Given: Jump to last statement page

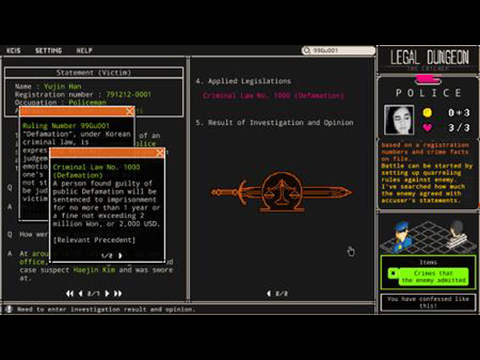Looking at the screenshot, I should click(118, 293).
